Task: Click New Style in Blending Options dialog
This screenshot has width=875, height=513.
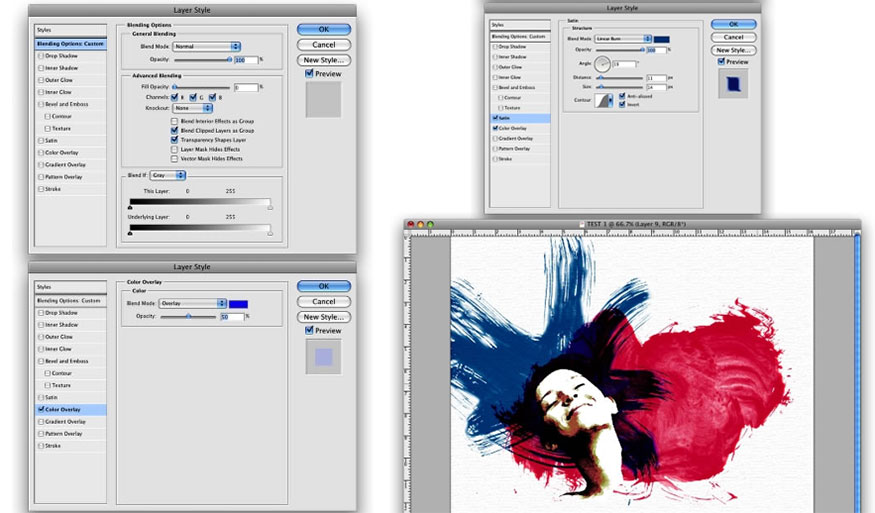Action: point(323,60)
